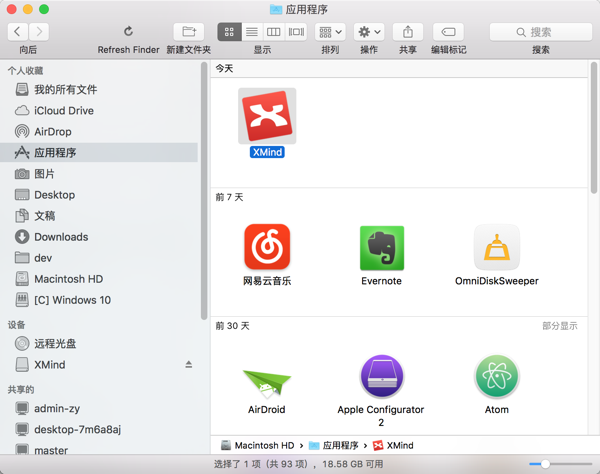Screen dimensions: 600x474
Task: Click the sidebar scrollbar
Action: coord(204,191)
